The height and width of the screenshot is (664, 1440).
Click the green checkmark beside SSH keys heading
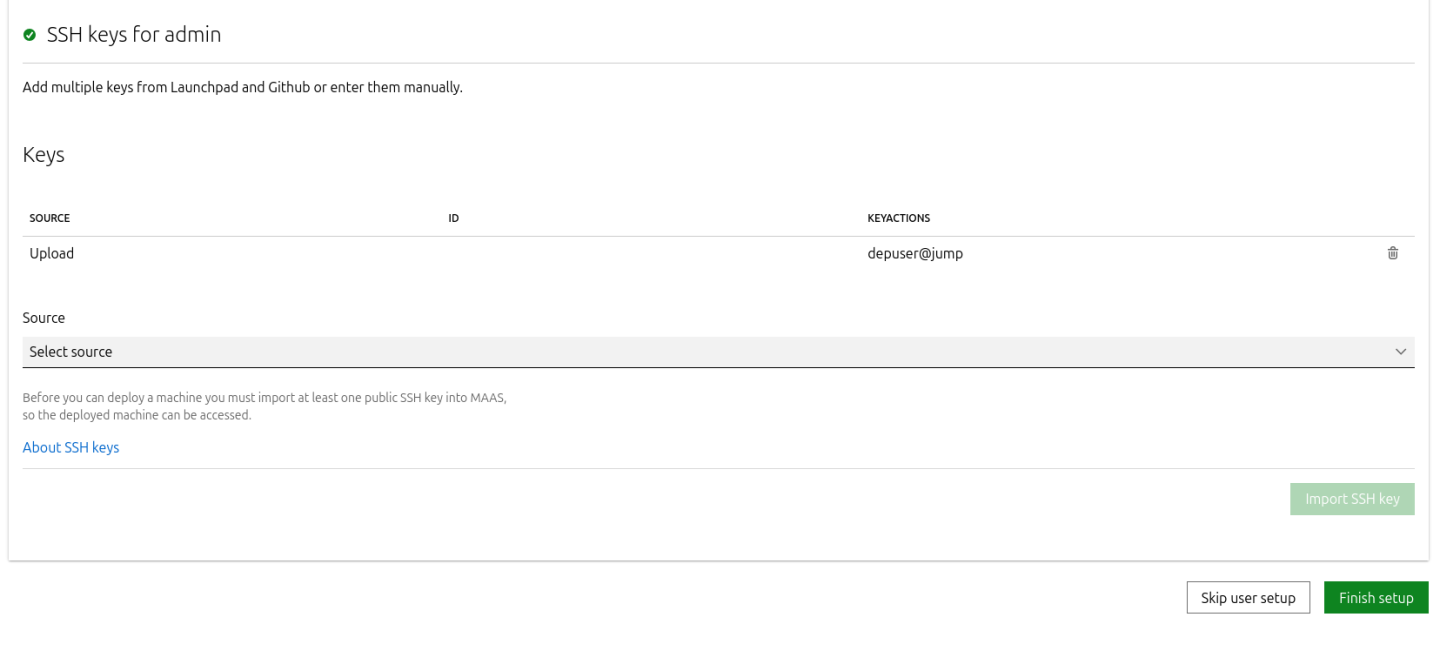(x=28, y=33)
